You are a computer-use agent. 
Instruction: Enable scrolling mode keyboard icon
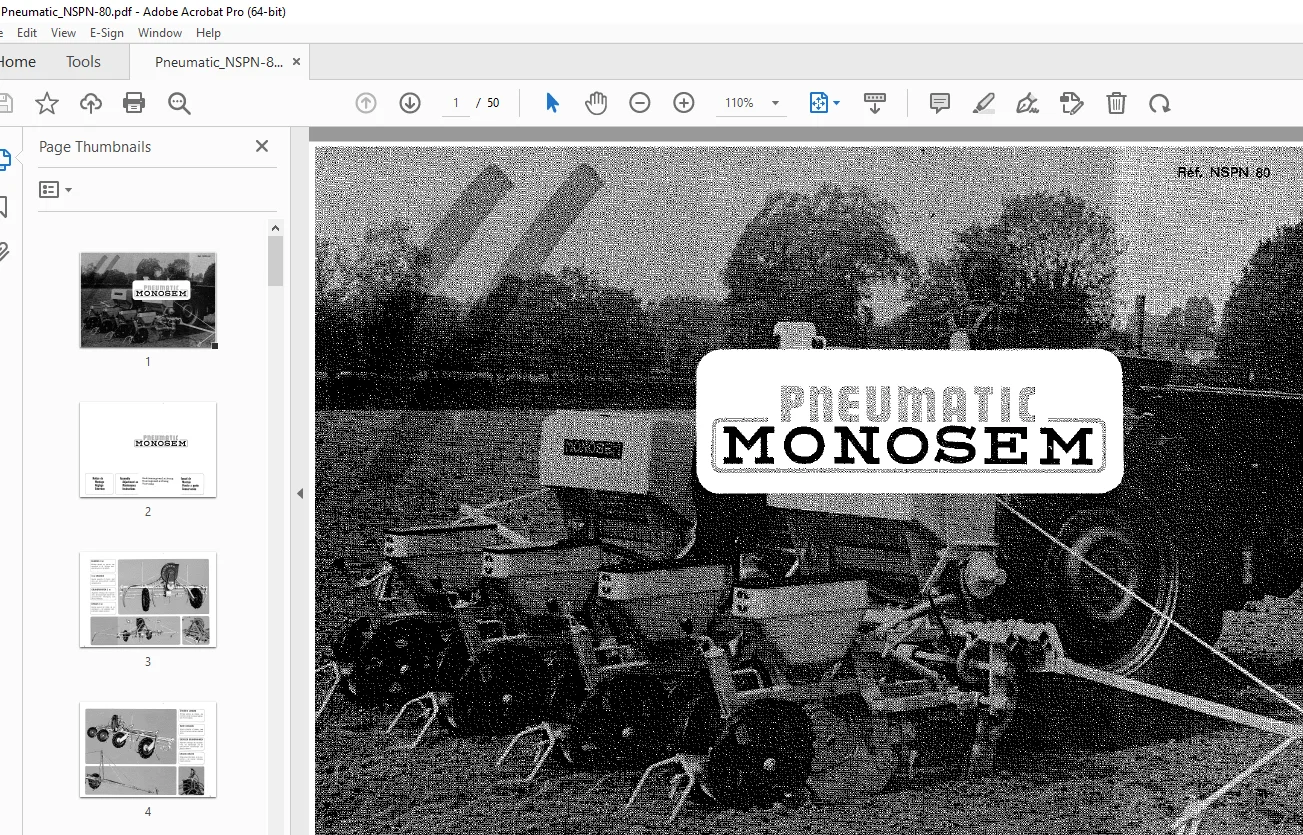875,103
